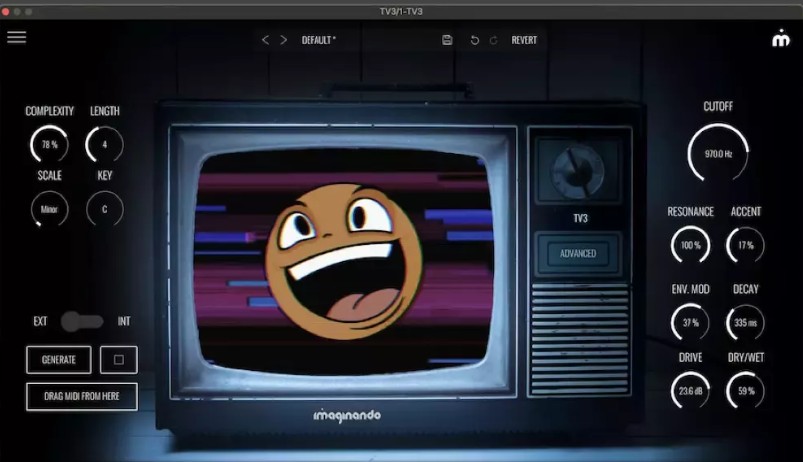Viewport: 803px width, 462px height.
Task: Click the TV channel dial knob
Action: click(578, 171)
